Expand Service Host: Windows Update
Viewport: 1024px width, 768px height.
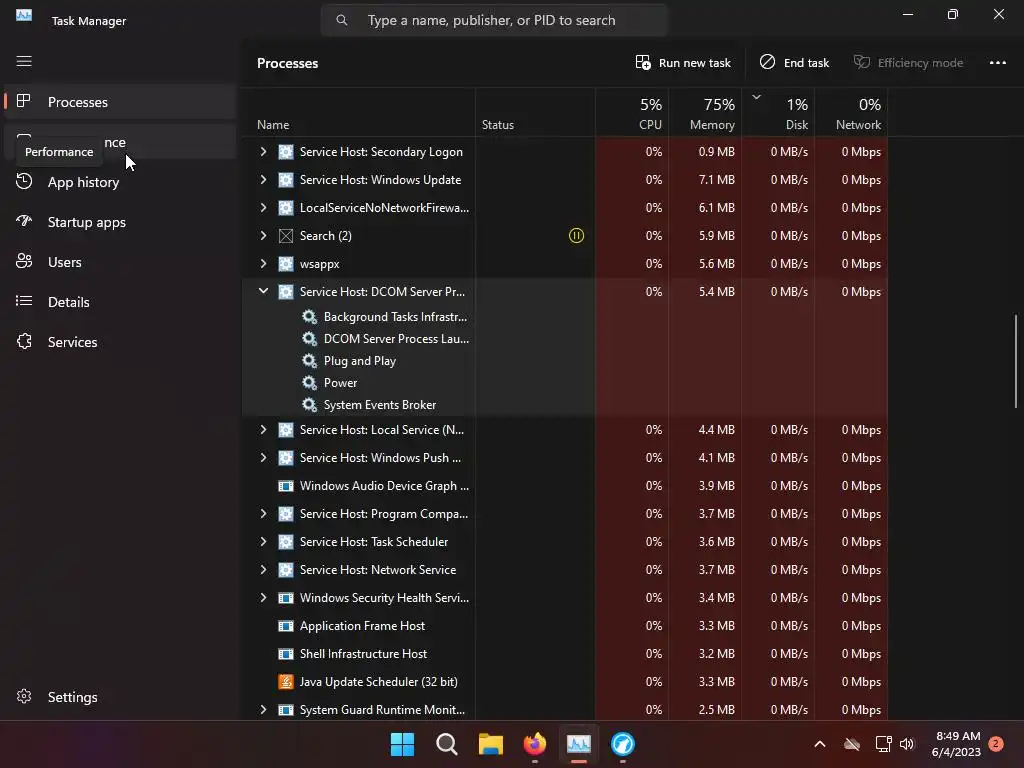(263, 180)
